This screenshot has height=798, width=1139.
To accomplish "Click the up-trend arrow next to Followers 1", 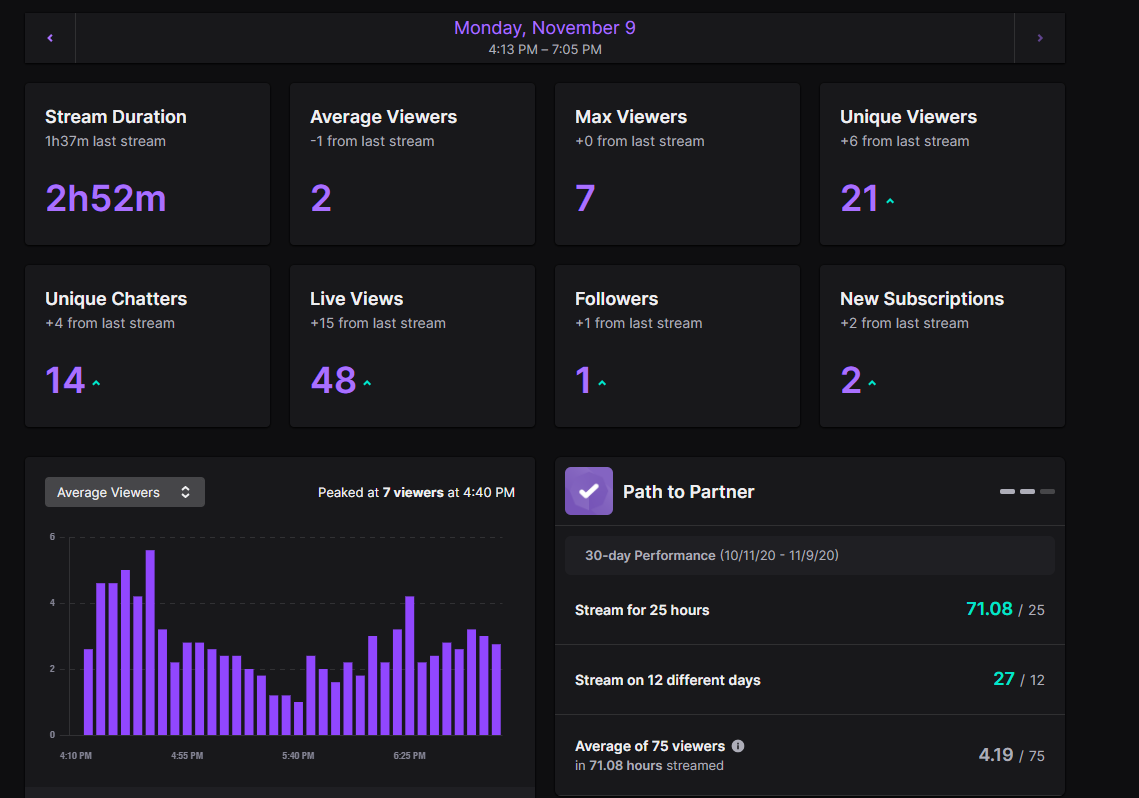I will click(x=601, y=383).
